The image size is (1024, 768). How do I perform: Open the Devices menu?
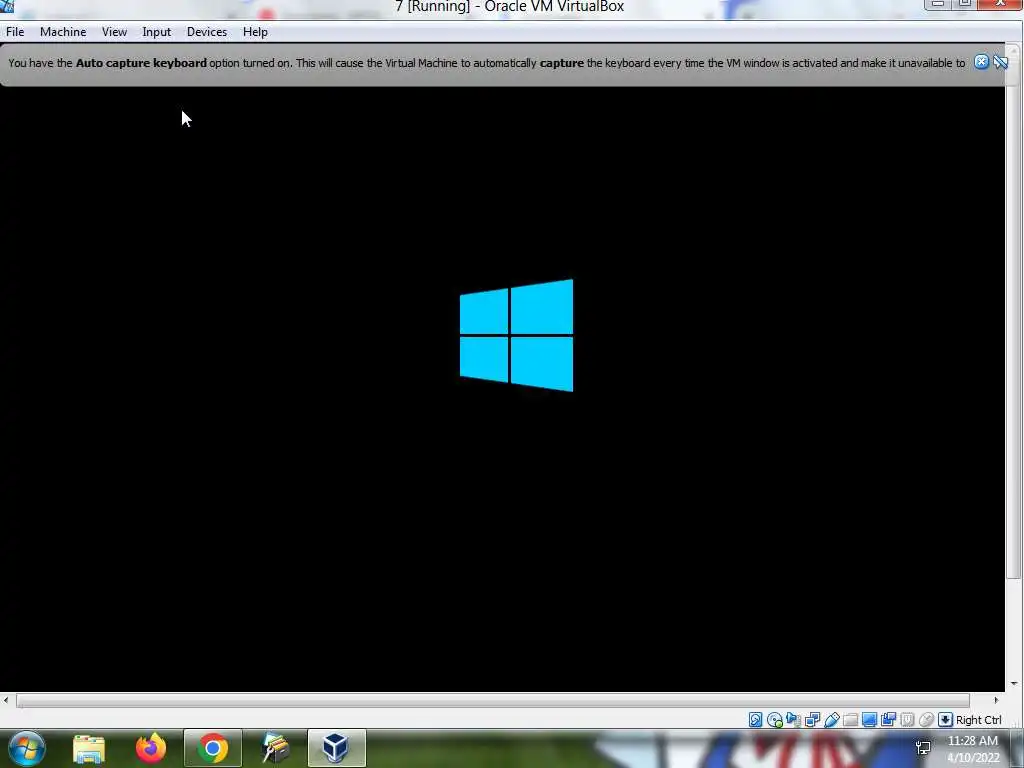point(207,32)
